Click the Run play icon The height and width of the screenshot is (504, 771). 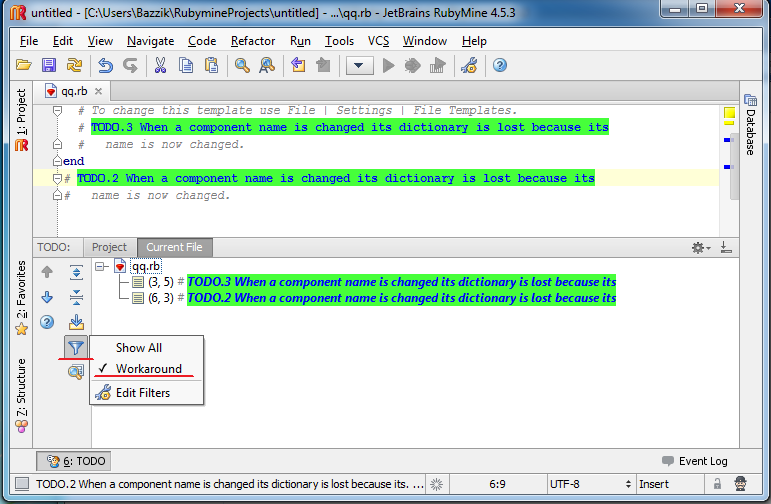[x=388, y=65]
